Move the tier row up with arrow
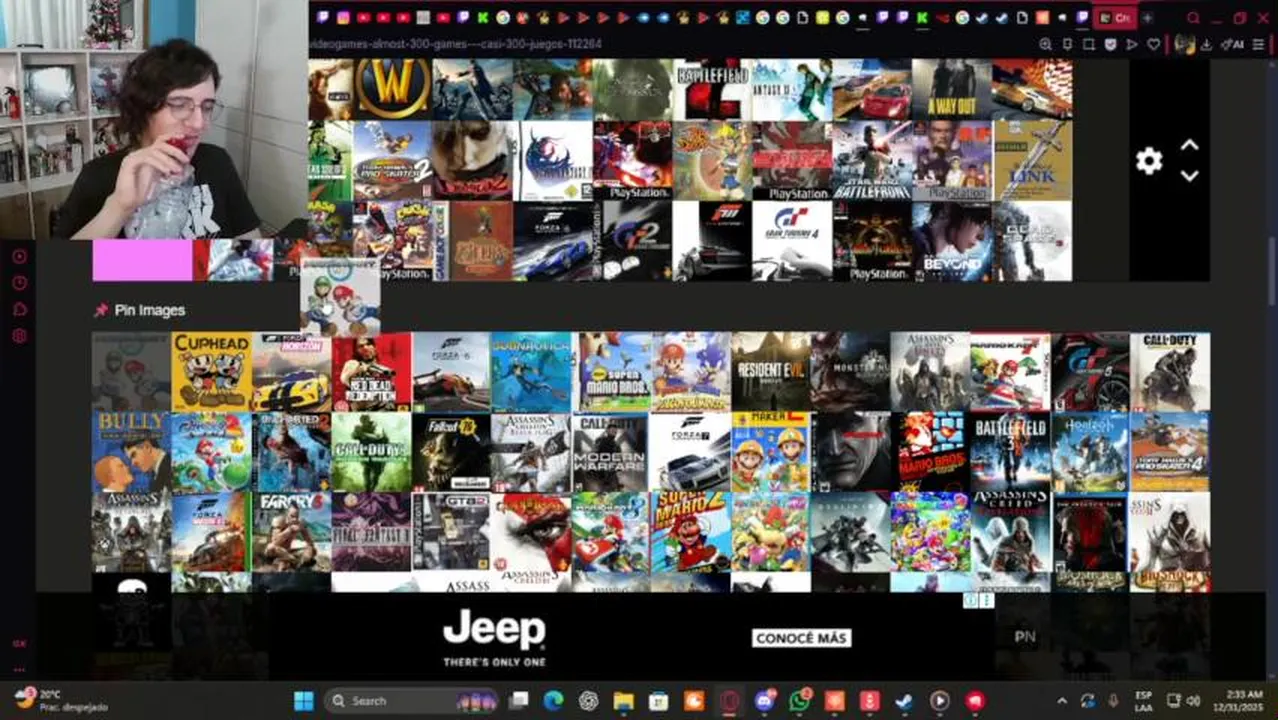 [1189, 146]
